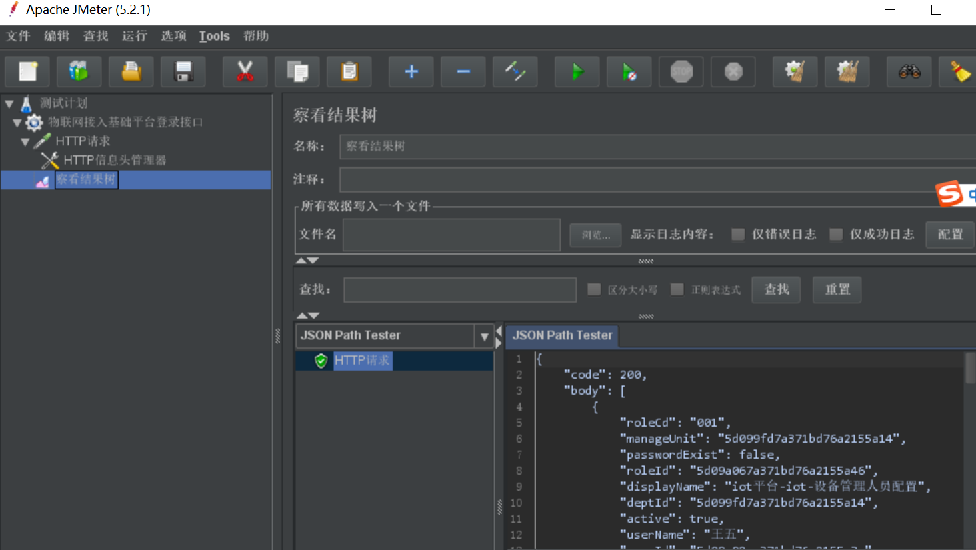The height and width of the screenshot is (550, 976).
Task: Collapse the 物联网接入基础平台登录接口 thread group node
Action: (x=17, y=123)
